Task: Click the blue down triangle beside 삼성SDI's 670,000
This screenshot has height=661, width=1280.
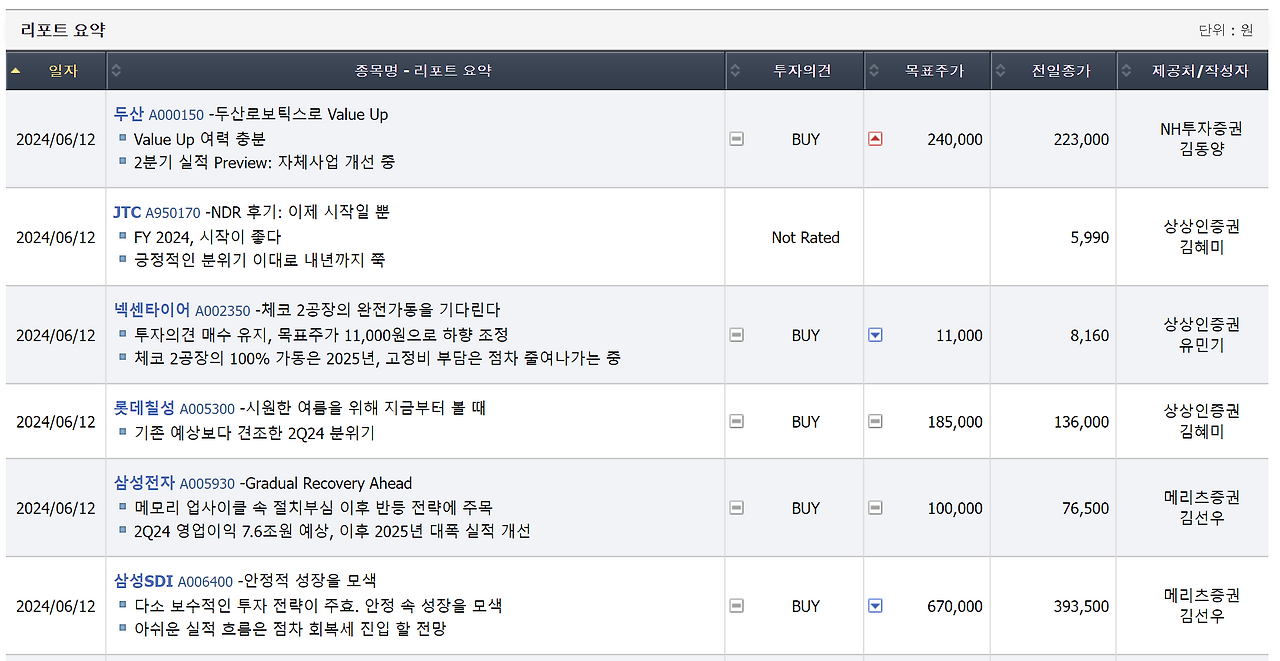Action: [875, 606]
